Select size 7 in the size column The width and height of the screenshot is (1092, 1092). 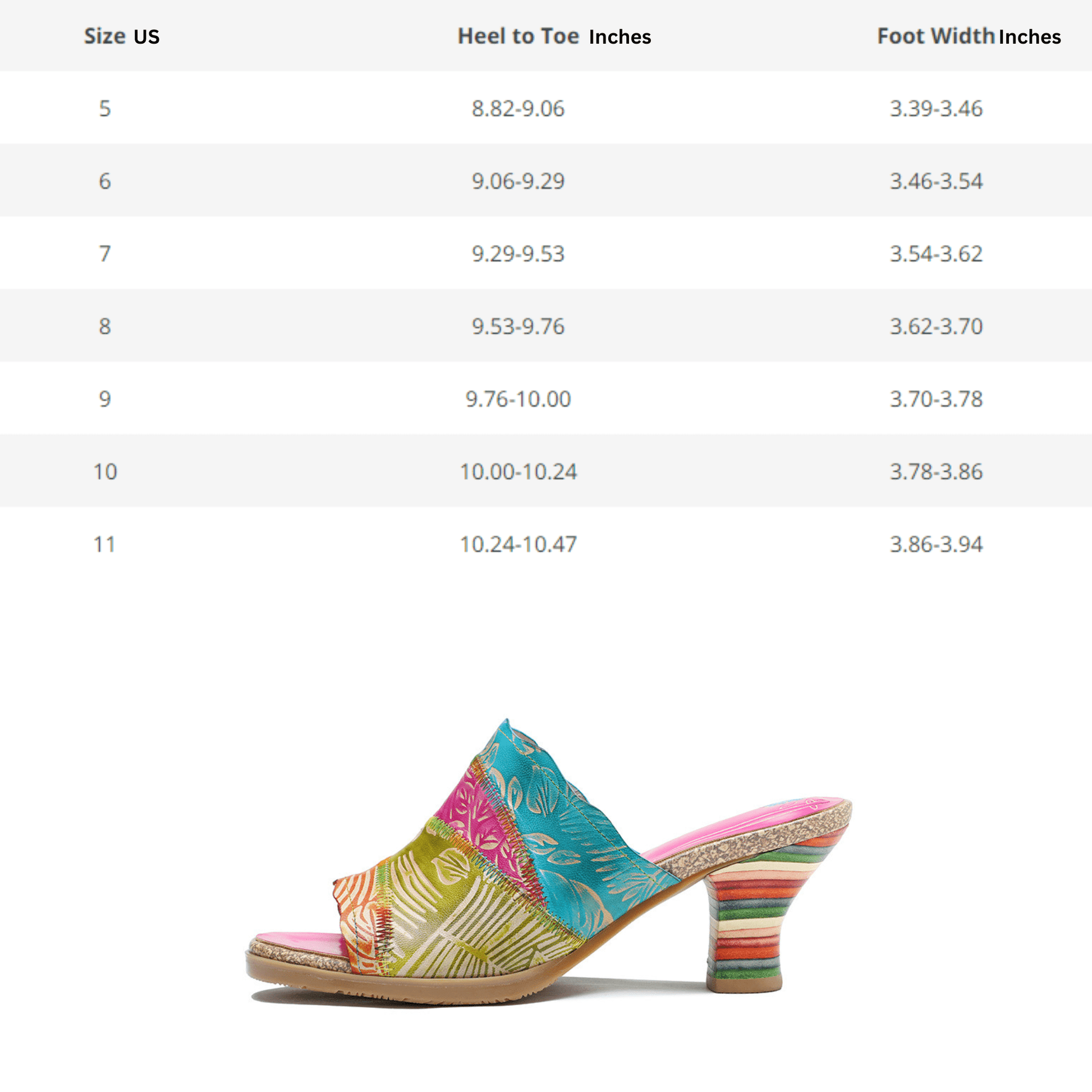[x=105, y=253]
